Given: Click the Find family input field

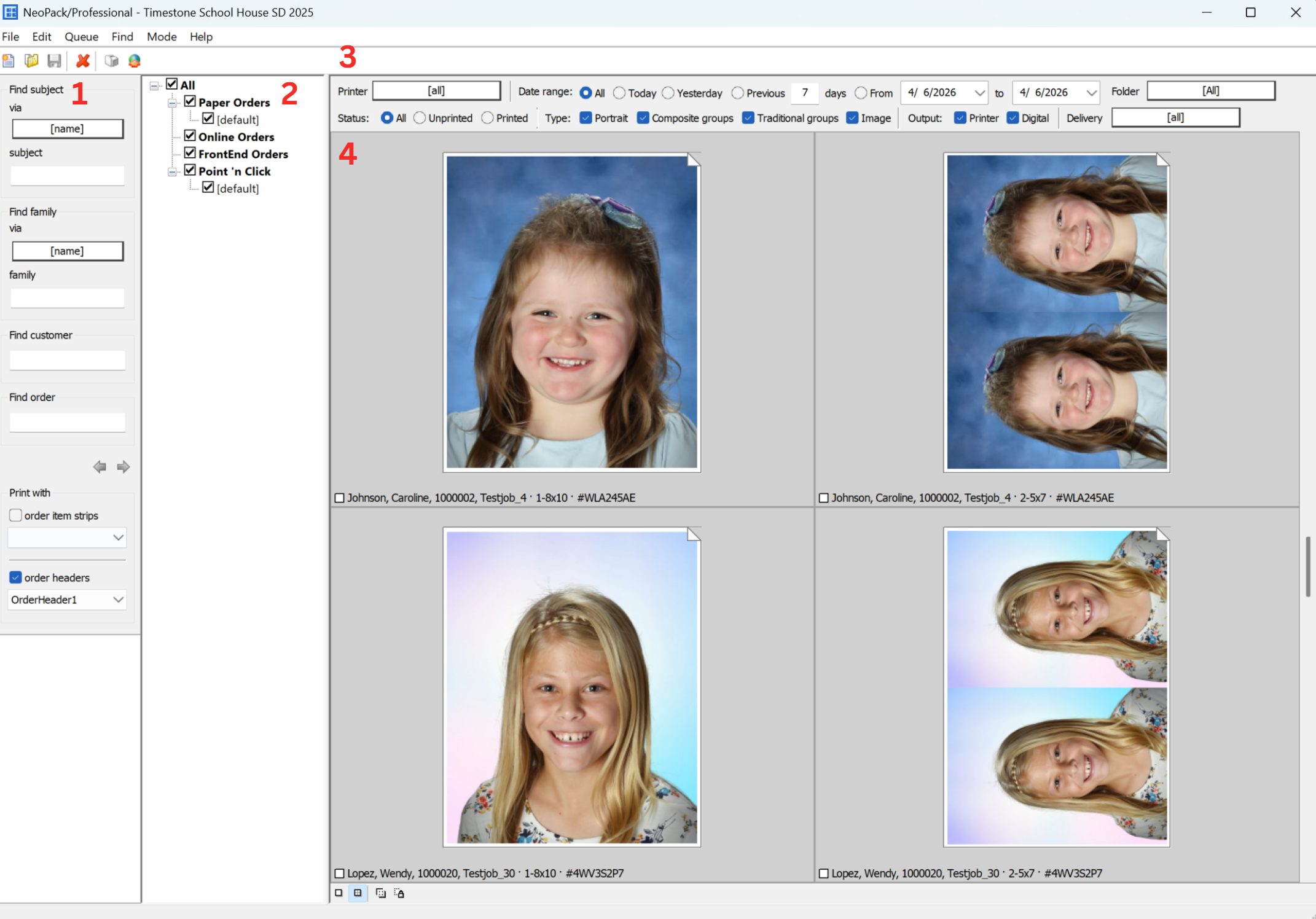Looking at the screenshot, I should pyautogui.click(x=68, y=298).
